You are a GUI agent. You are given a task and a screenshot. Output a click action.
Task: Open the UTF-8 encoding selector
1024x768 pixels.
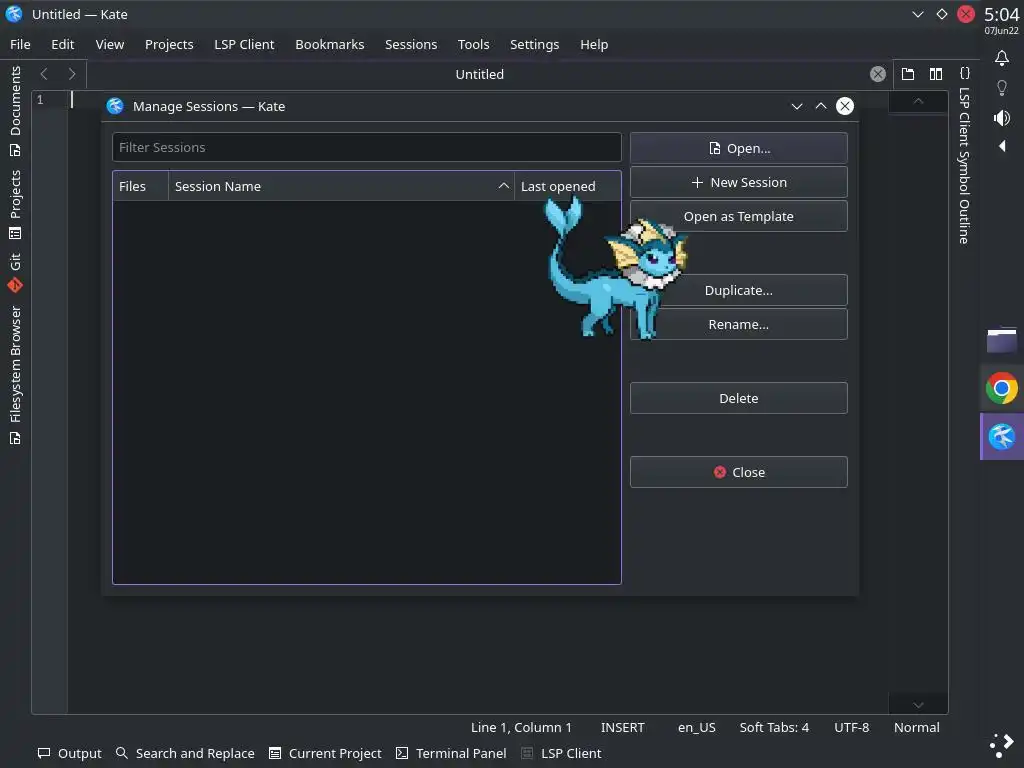[852, 727]
